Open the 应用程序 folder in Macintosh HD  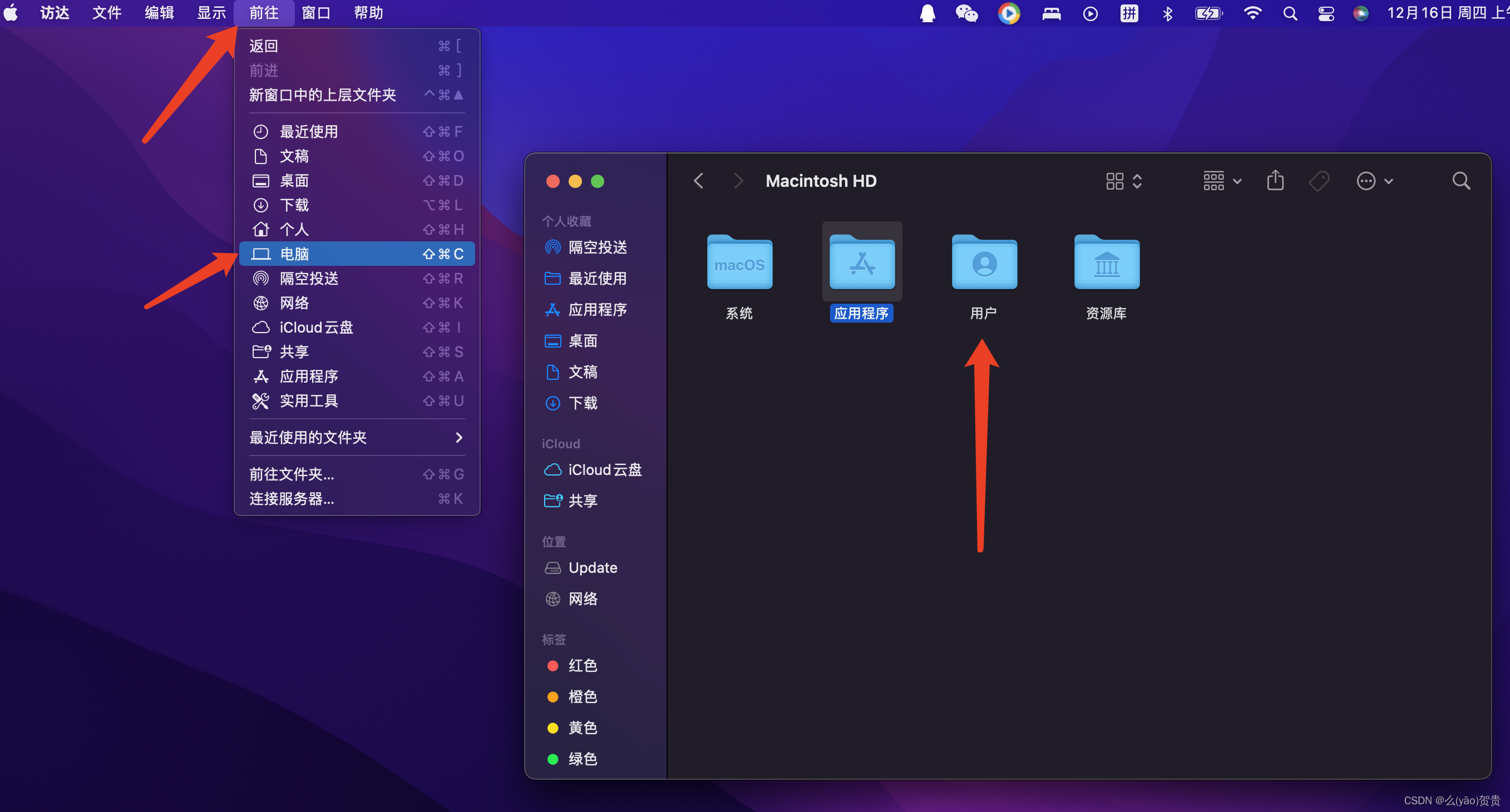pyautogui.click(x=862, y=263)
